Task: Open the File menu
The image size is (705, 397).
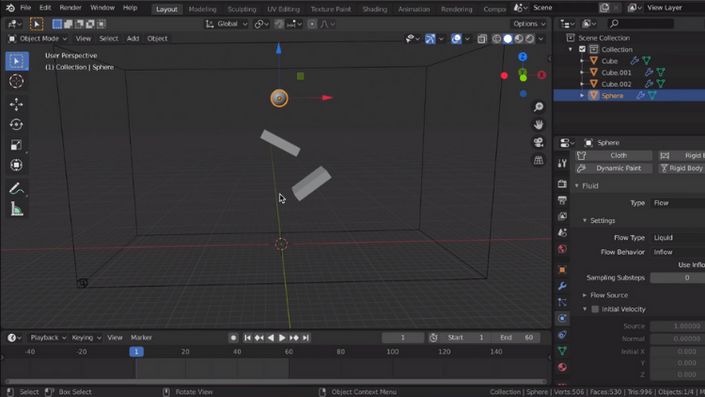Action: (26, 8)
